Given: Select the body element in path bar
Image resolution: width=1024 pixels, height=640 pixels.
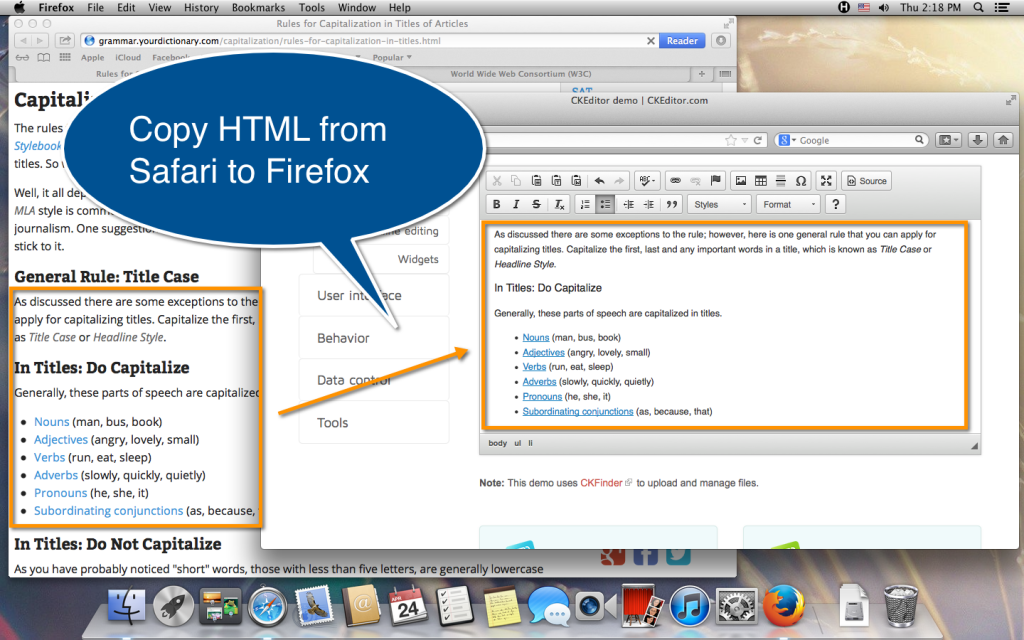Looking at the screenshot, I should pyautogui.click(x=498, y=443).
